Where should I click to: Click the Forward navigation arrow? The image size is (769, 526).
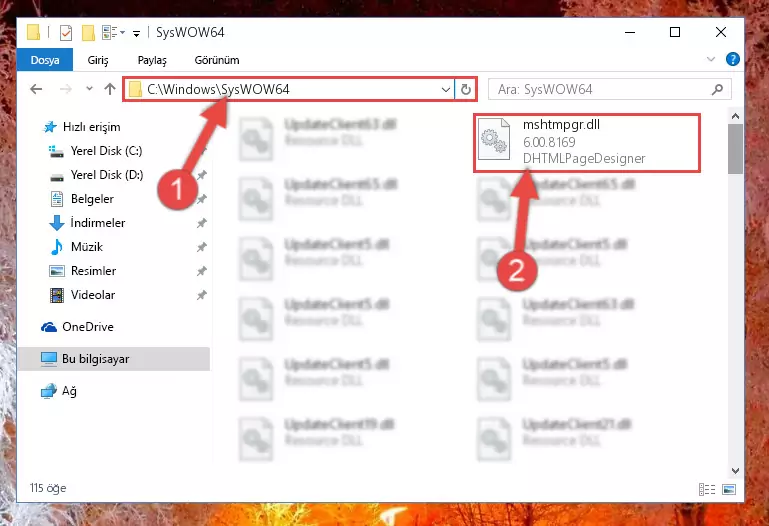pos(65,89)
